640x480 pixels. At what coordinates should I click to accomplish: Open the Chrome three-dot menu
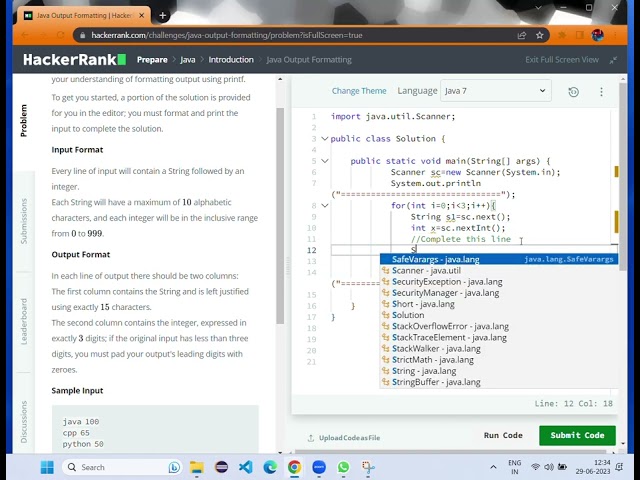pos(615,35)
